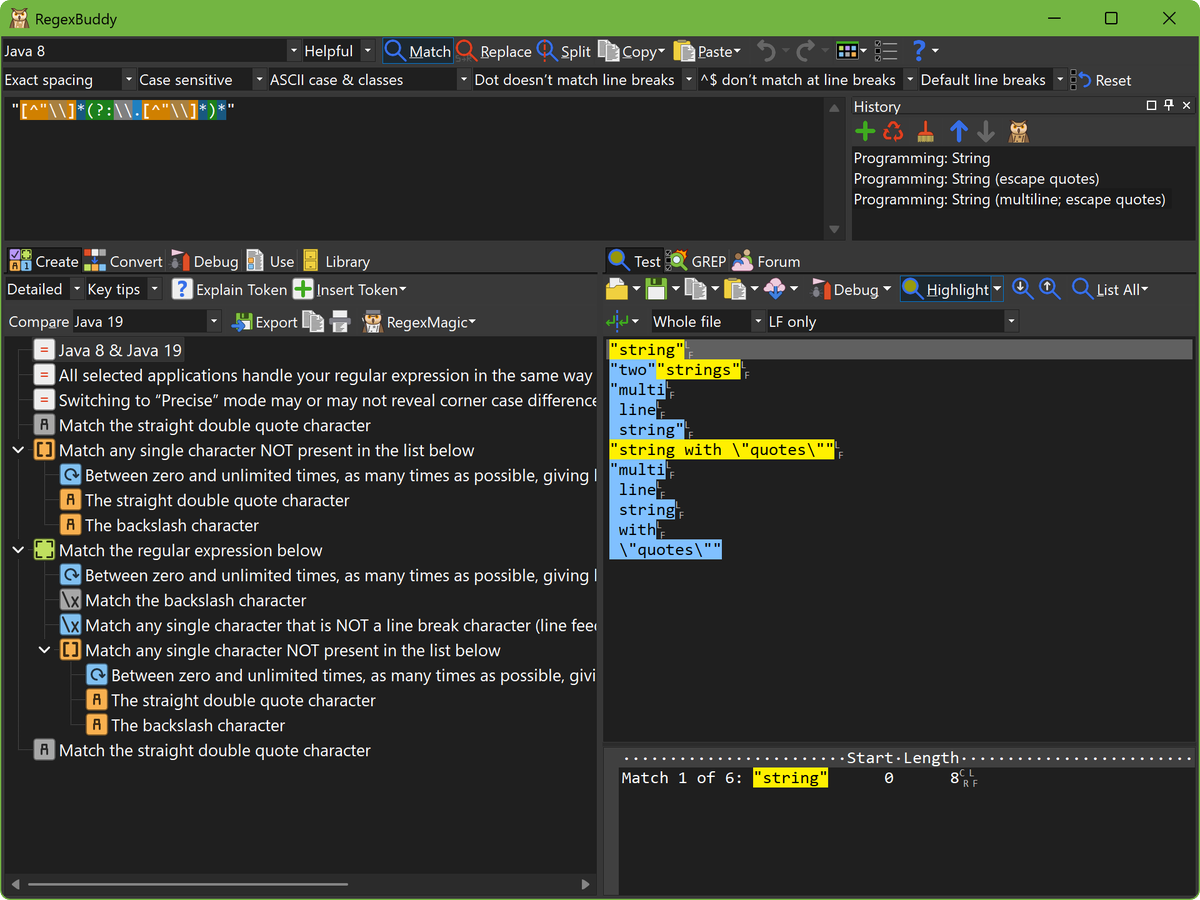Move history item up with blue arrow
This screenshot has width=1200, height=900.
(959, 132)
